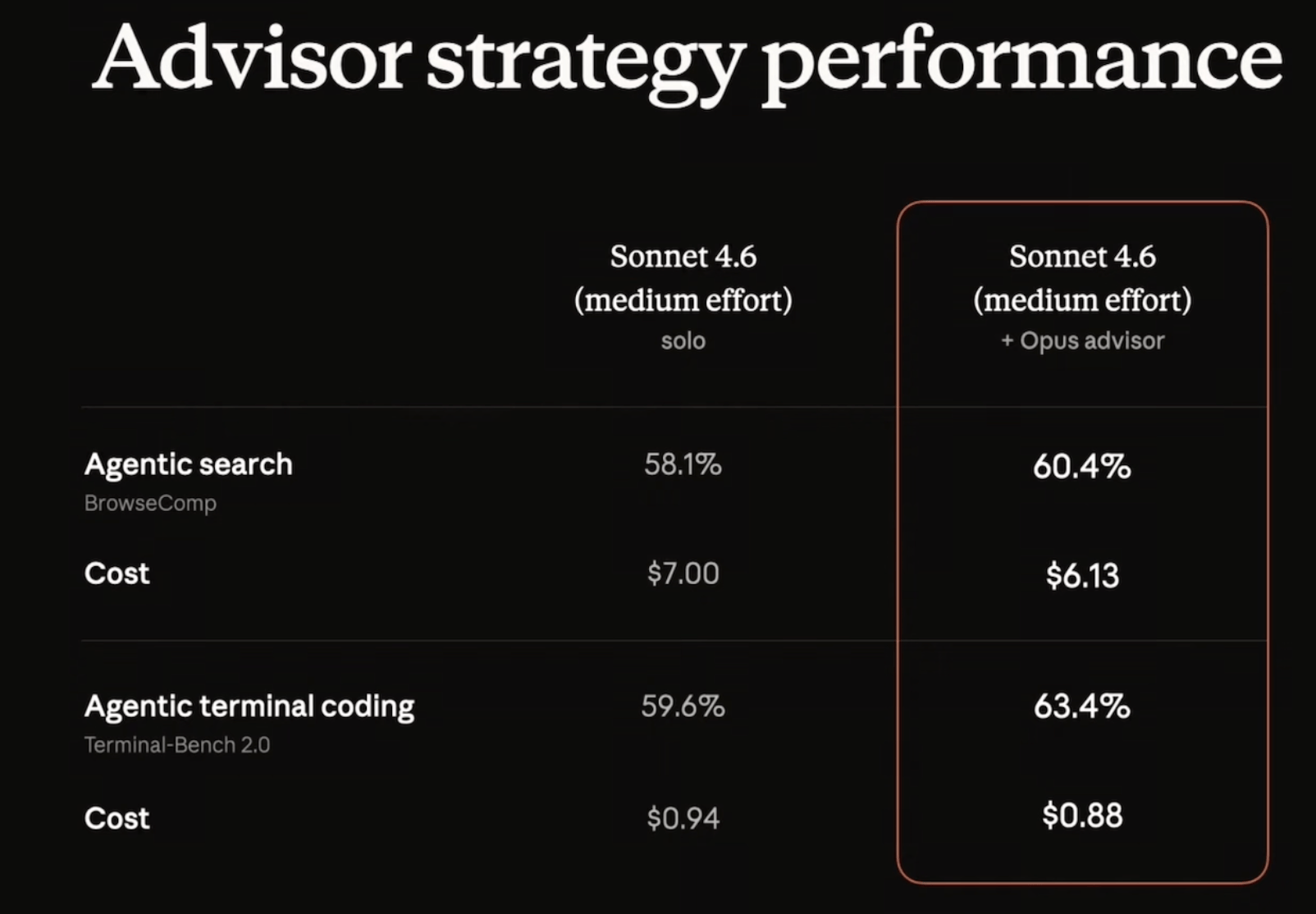The height and width of the screenshot is (914, 1316).
Task: Click the Cost label under Agentic search
Action: click(x=117, y=573)
